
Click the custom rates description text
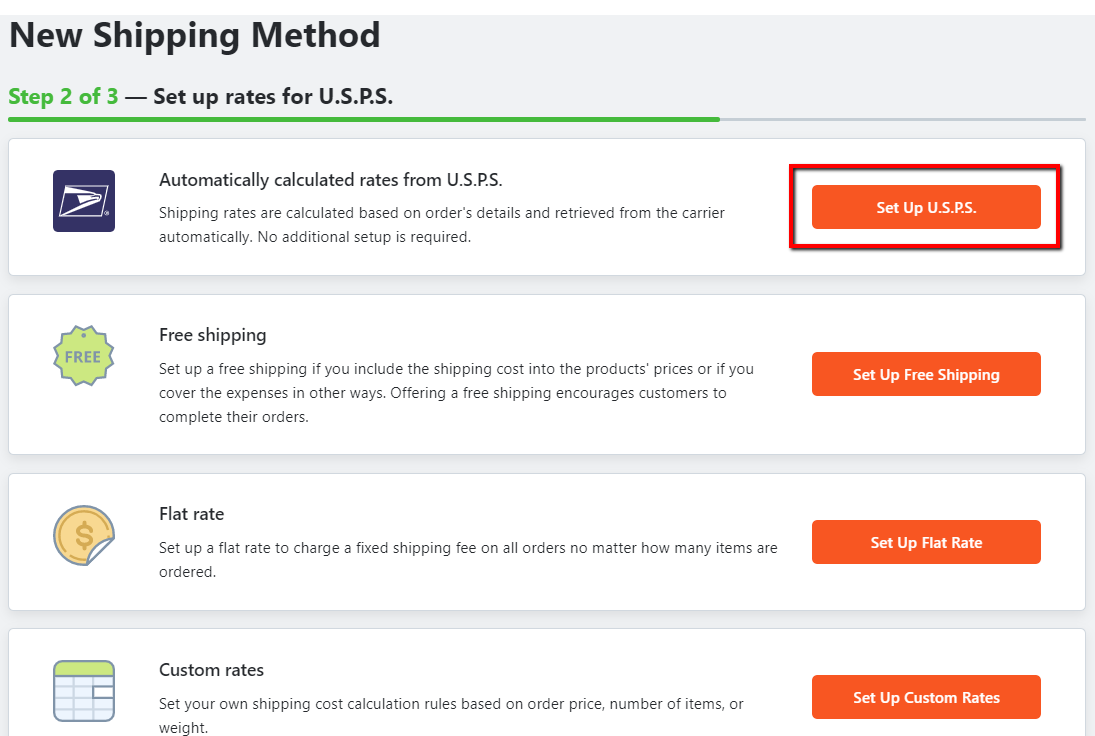450,715
